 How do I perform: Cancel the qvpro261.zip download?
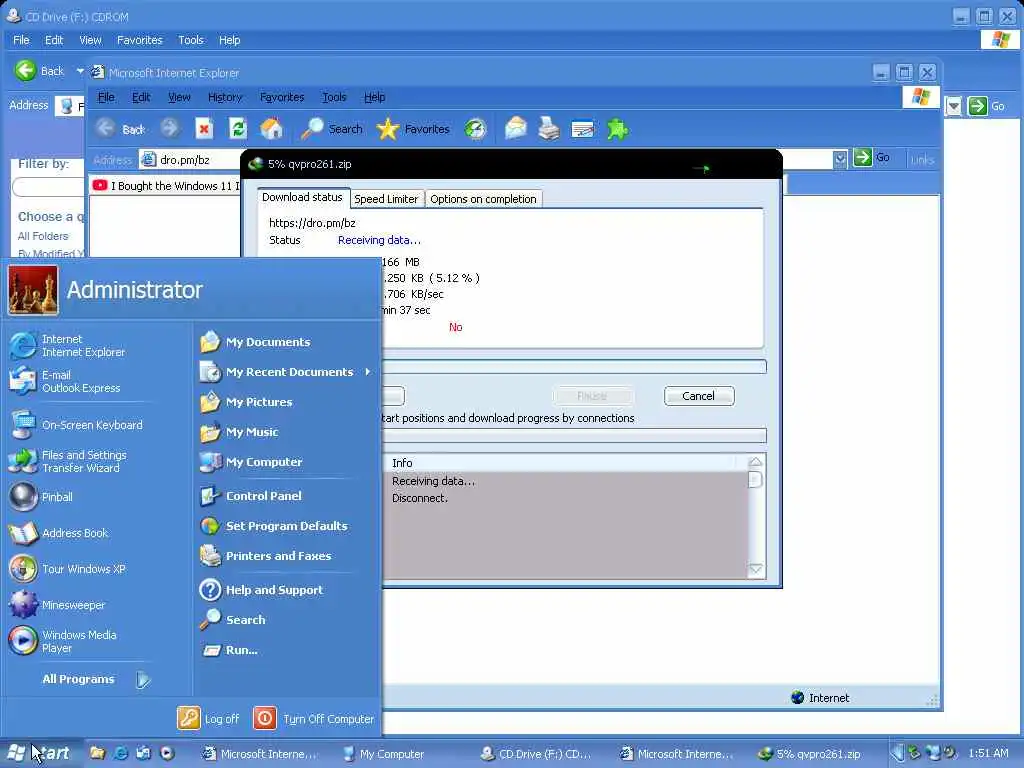pos(699,396)
